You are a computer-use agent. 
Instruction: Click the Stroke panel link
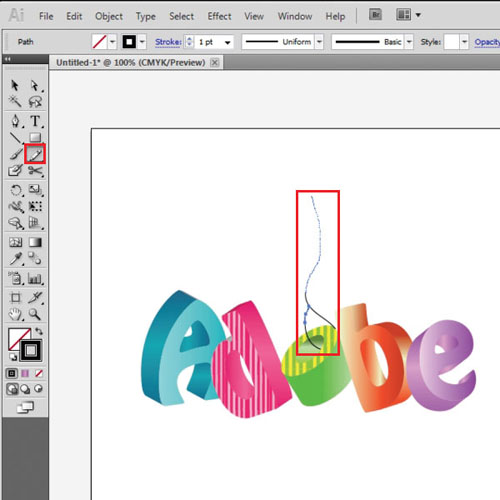click(168, 42)
